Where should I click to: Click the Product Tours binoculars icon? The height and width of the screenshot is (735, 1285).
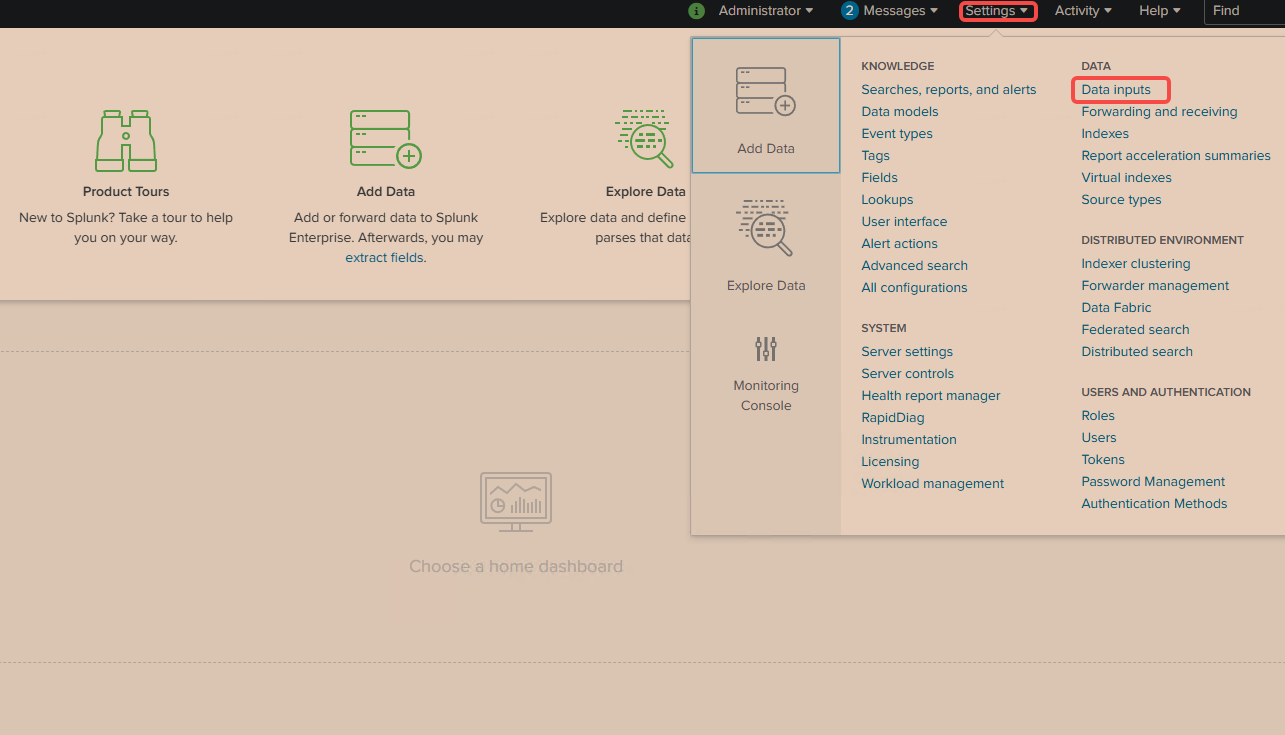click(x=126, y=141)
